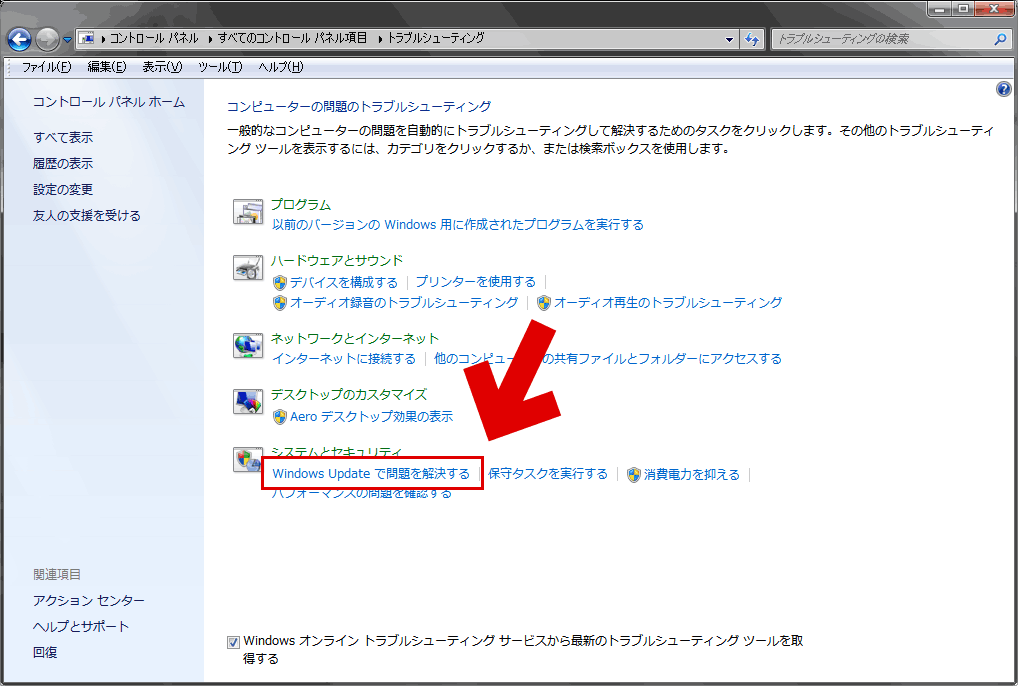
Task: Click the ハードウェアとサウンド category icon
Action: 248,267
